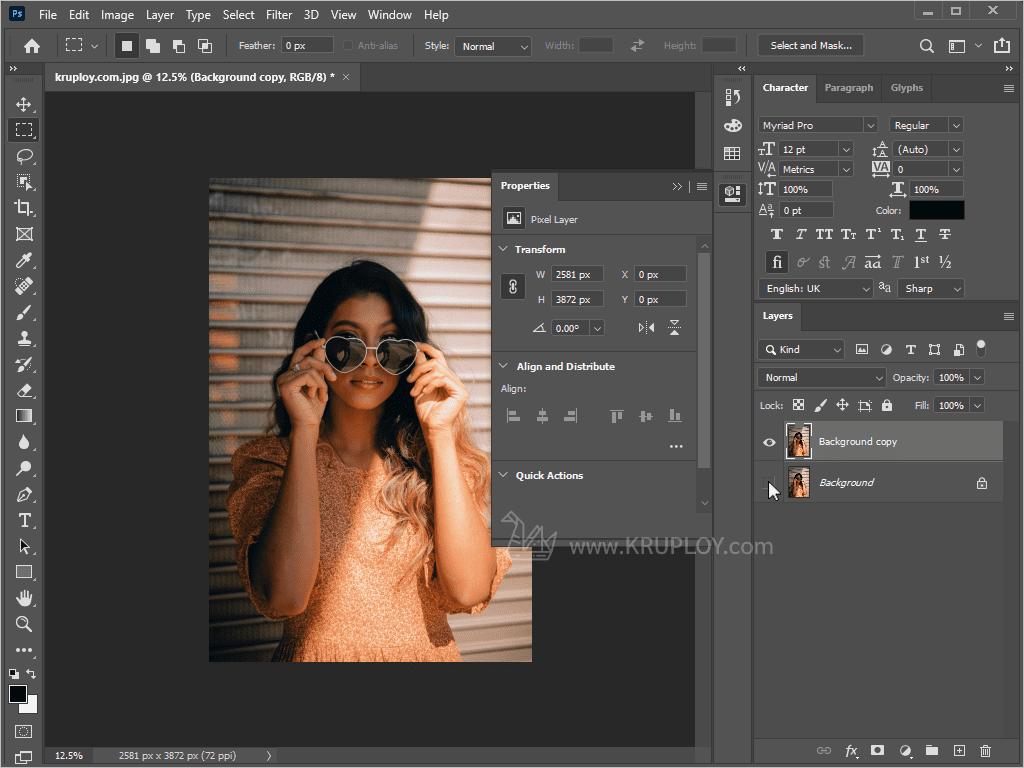Open the layer blend mode Normal dropdown
This screenshot has height=768, width=1024.
[822, 377]
